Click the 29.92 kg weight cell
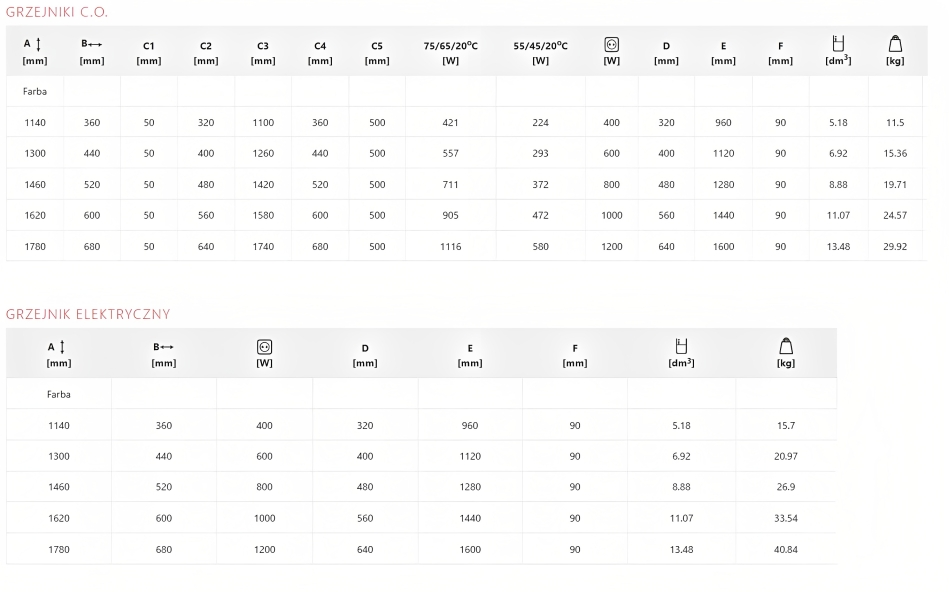This screenshot has height=592, width=949. click(895, 246)
